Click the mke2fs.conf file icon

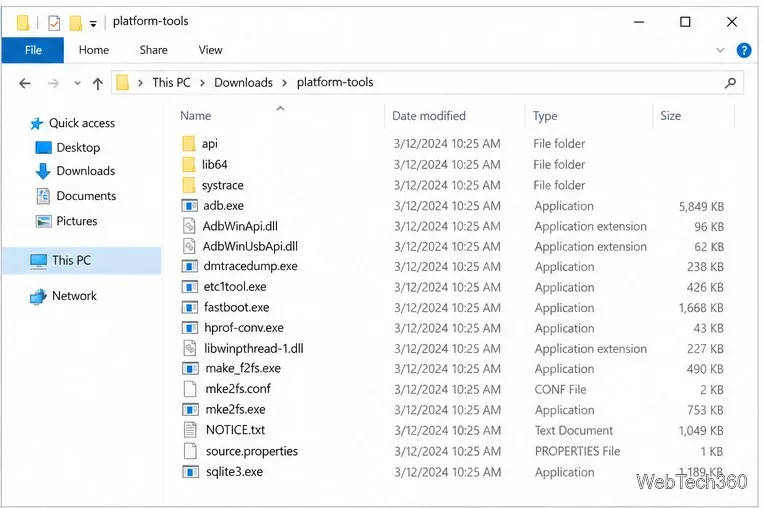coord(190,389)
